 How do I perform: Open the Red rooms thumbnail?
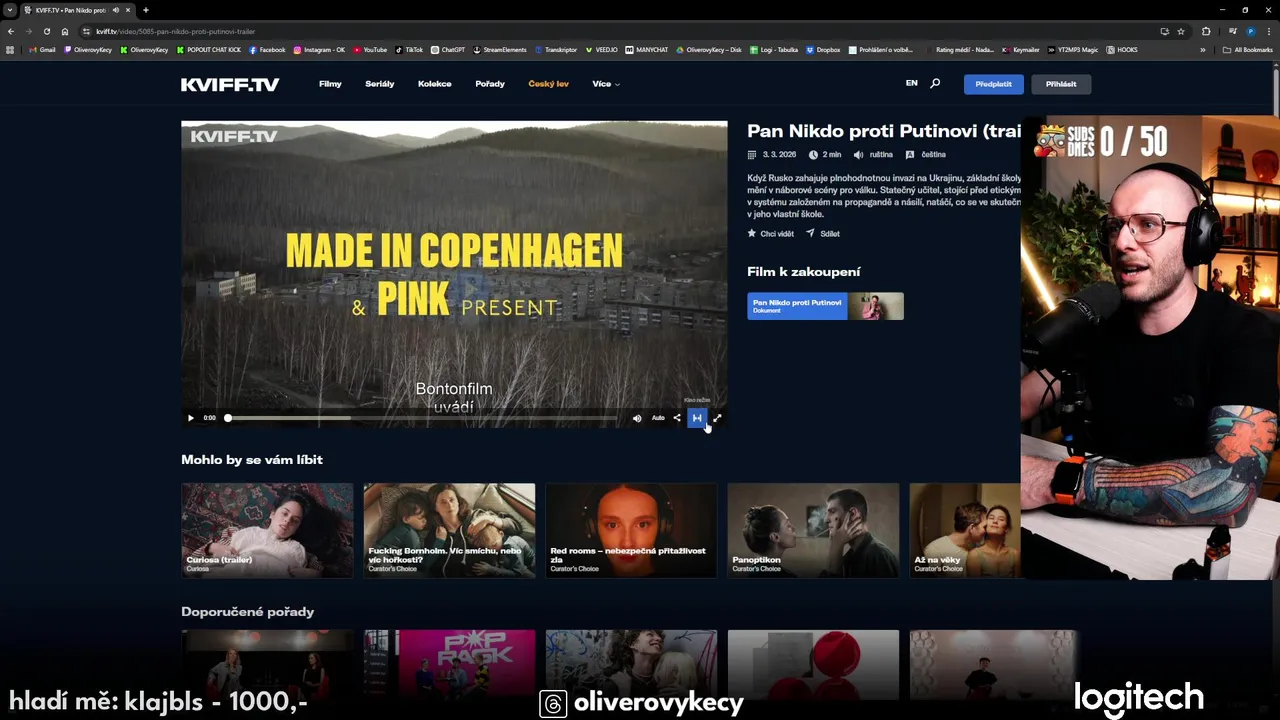coord(631,530)
